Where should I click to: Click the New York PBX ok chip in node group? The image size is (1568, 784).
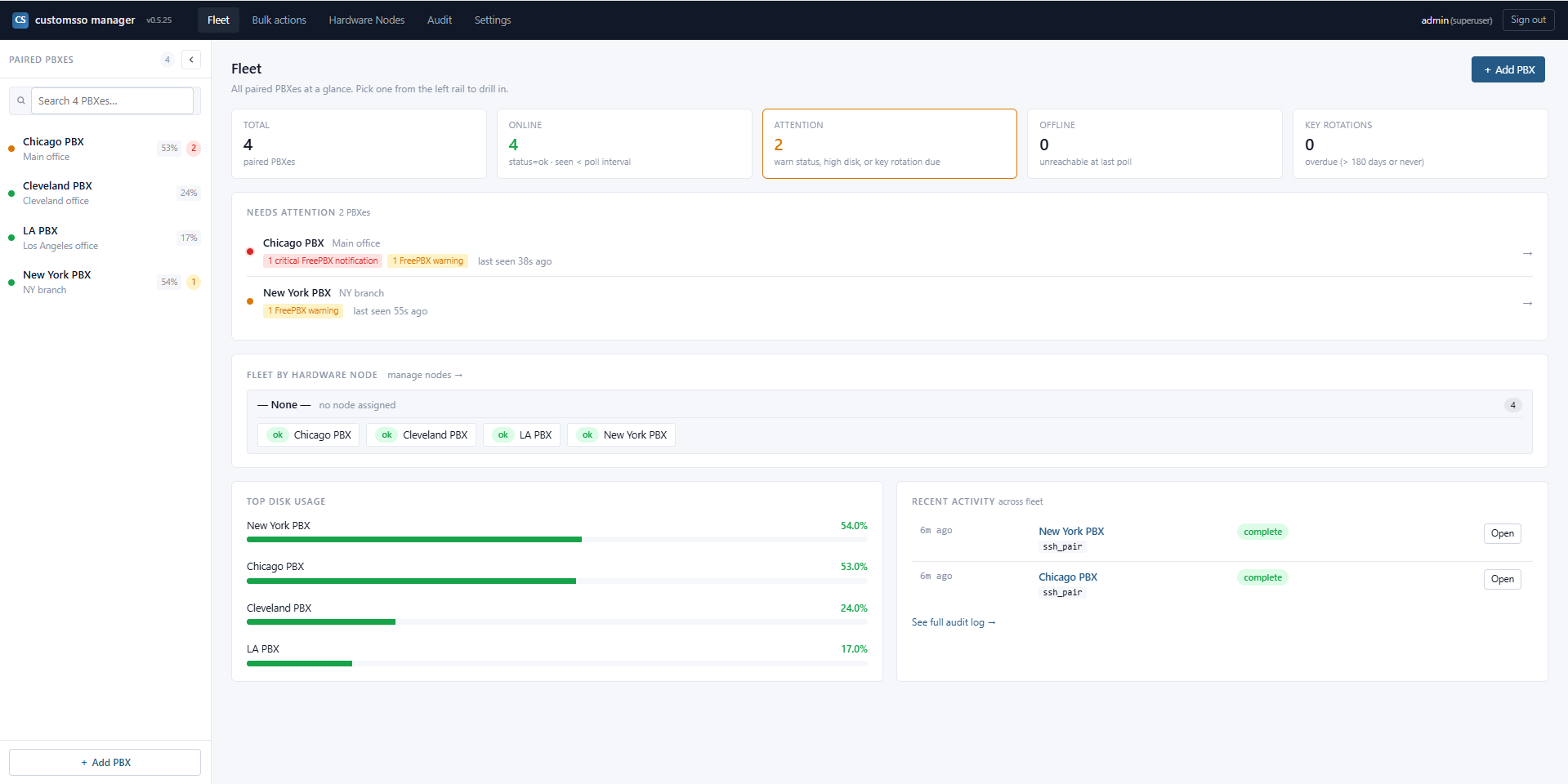coord(621,435)
